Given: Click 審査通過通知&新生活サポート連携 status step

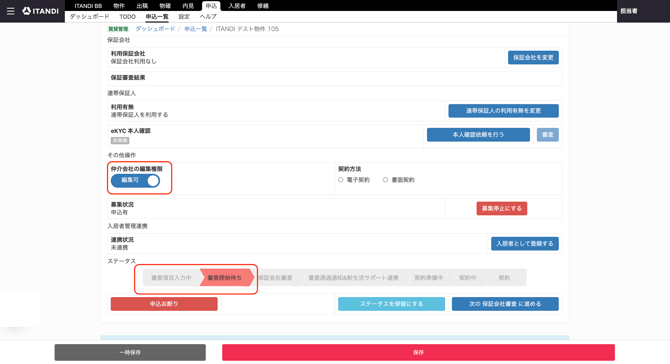Looking at the screenshot, I should pyautogui.click(x=353, y=278).
